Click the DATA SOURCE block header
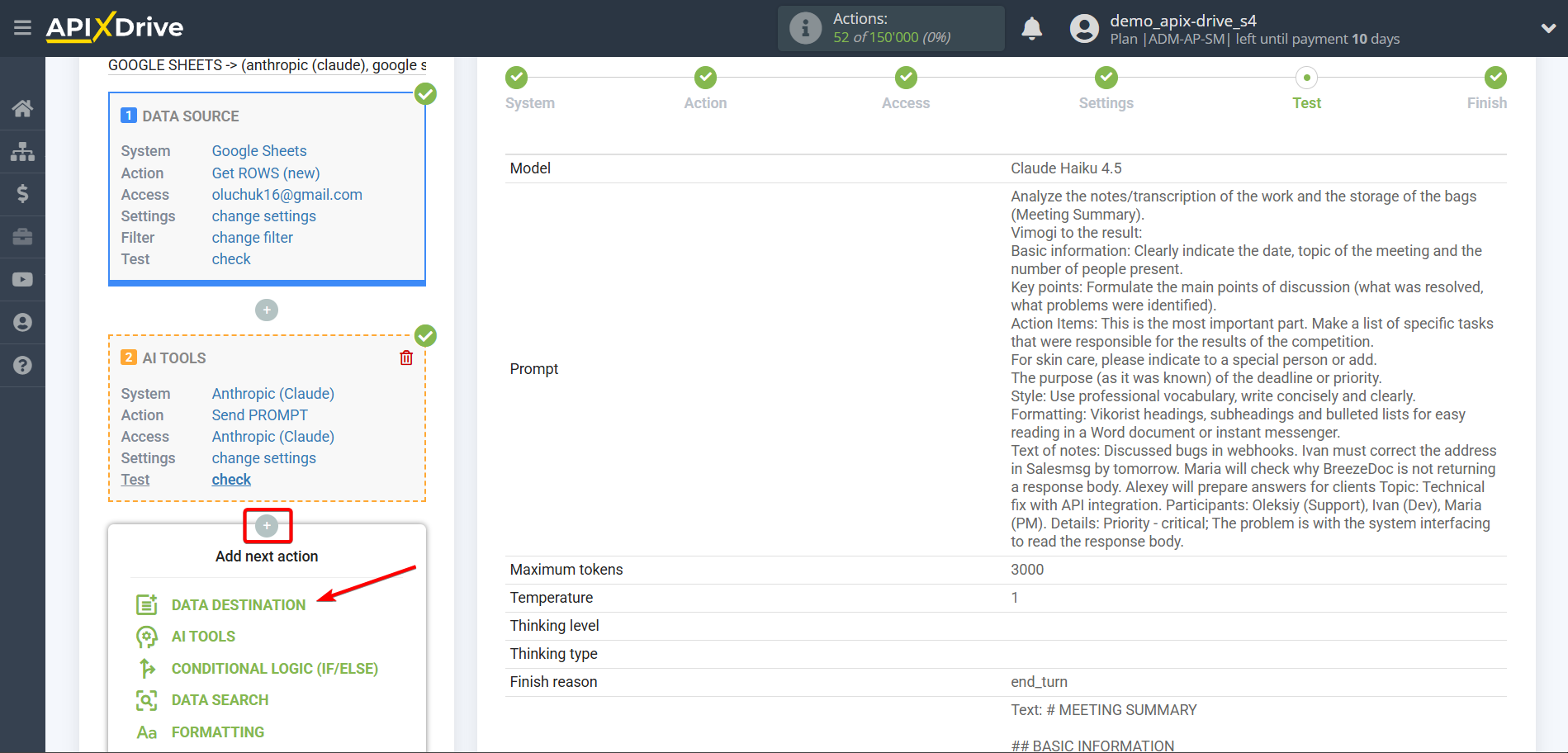Image resolution: width=1568 pixels, height=753 pixels. tap(191, 116)
